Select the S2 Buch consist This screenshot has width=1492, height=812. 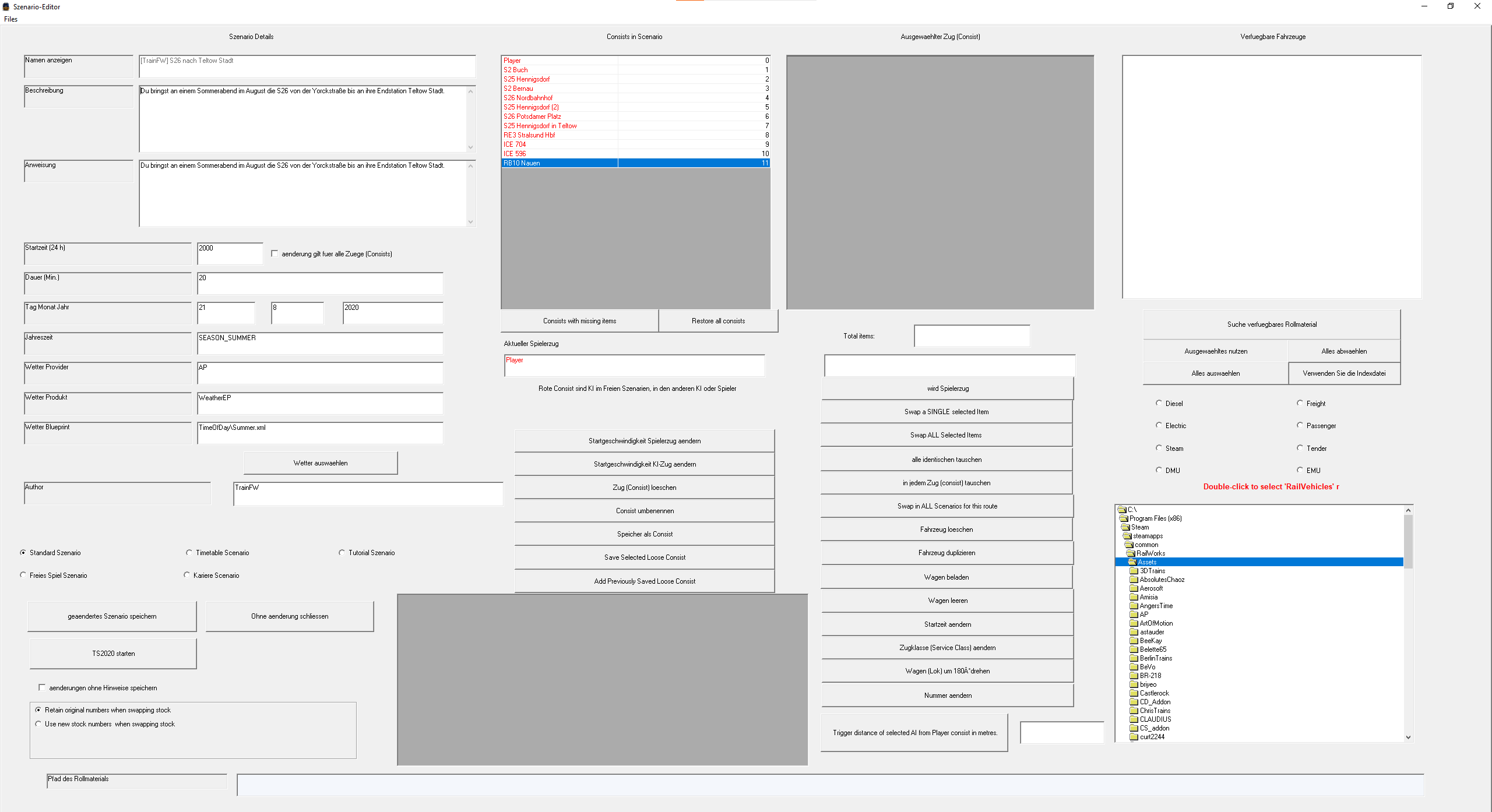tap(636, 70)
